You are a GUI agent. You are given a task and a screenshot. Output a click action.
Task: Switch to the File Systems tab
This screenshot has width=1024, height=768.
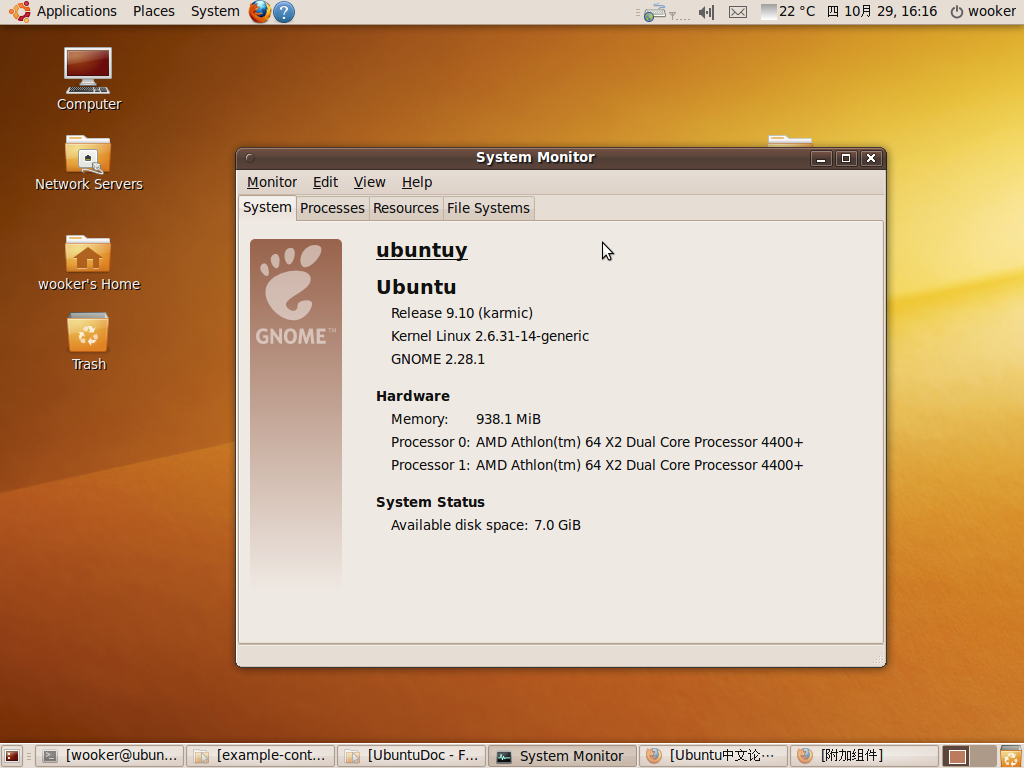pos(488,208)
